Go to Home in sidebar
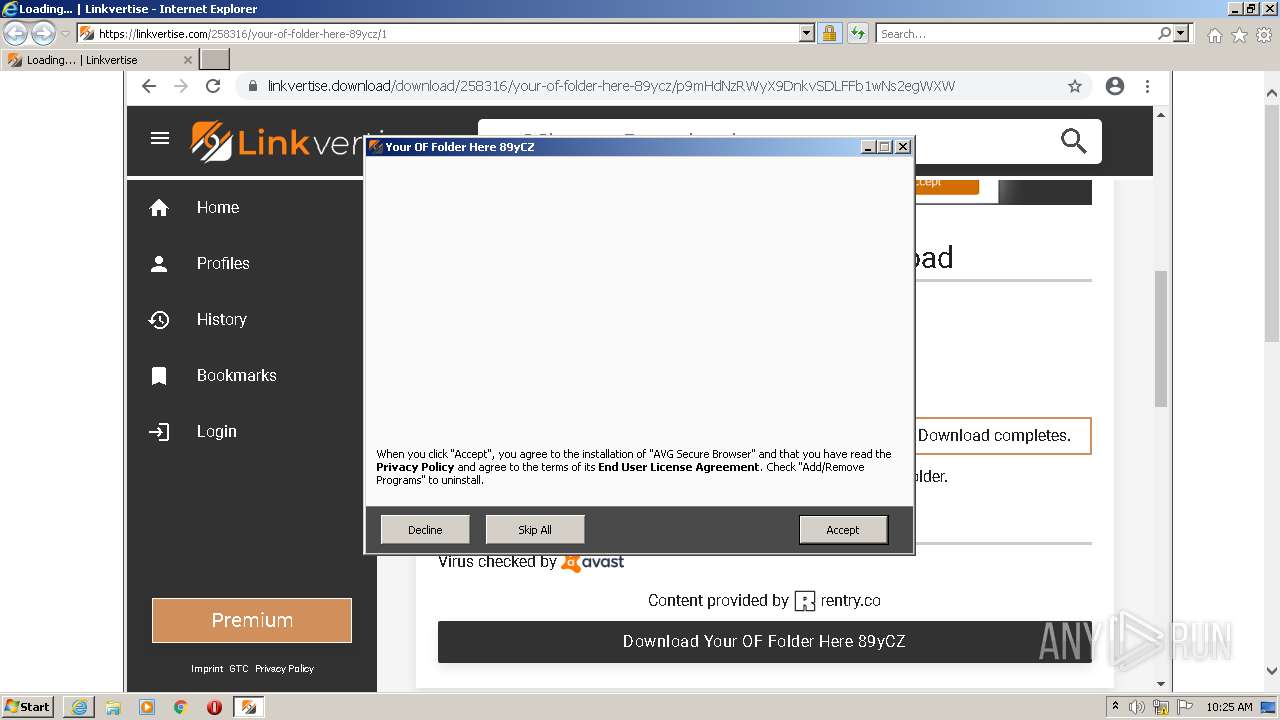The height and width of the screenshot is (720, 1280). point(218,207)
